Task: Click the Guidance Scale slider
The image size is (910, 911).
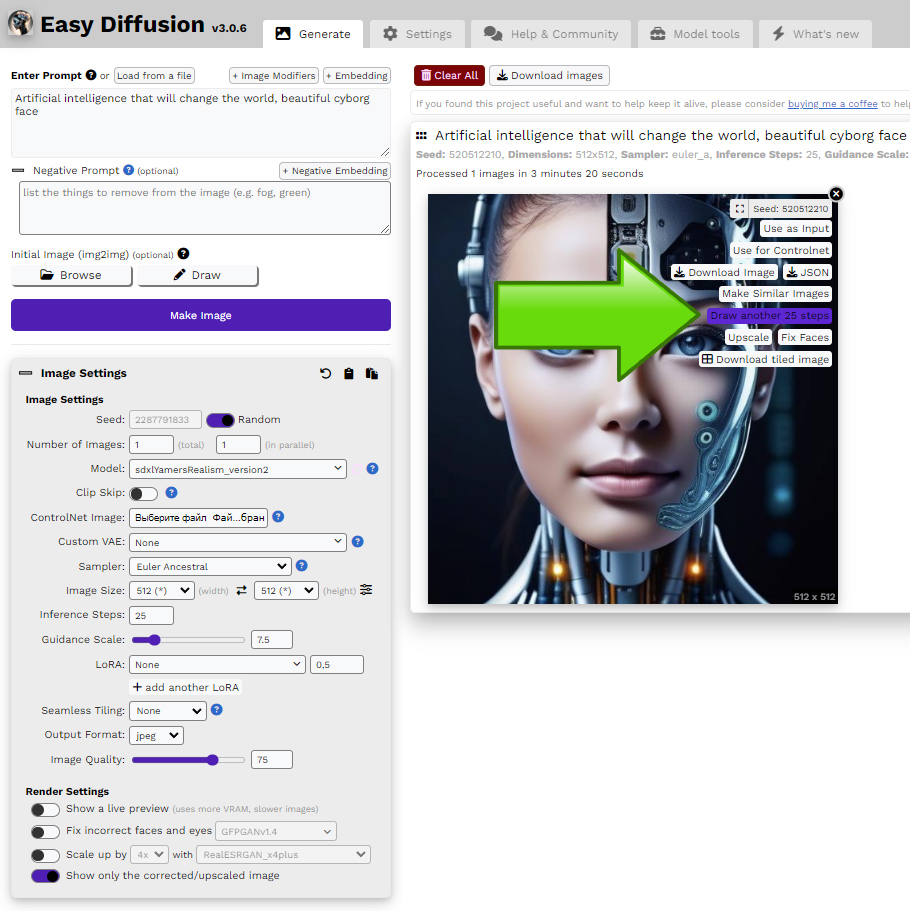Action: click(x=188, y=640)
